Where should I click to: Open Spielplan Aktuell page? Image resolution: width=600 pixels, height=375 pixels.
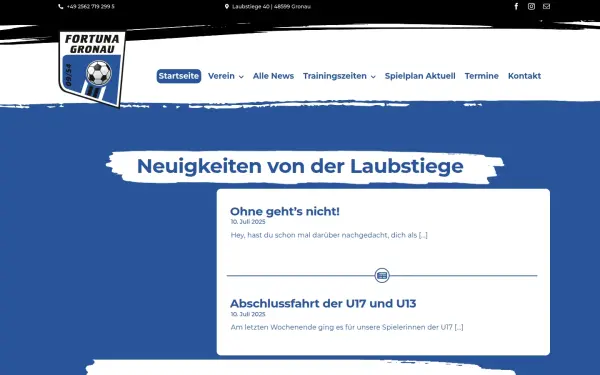420,76
